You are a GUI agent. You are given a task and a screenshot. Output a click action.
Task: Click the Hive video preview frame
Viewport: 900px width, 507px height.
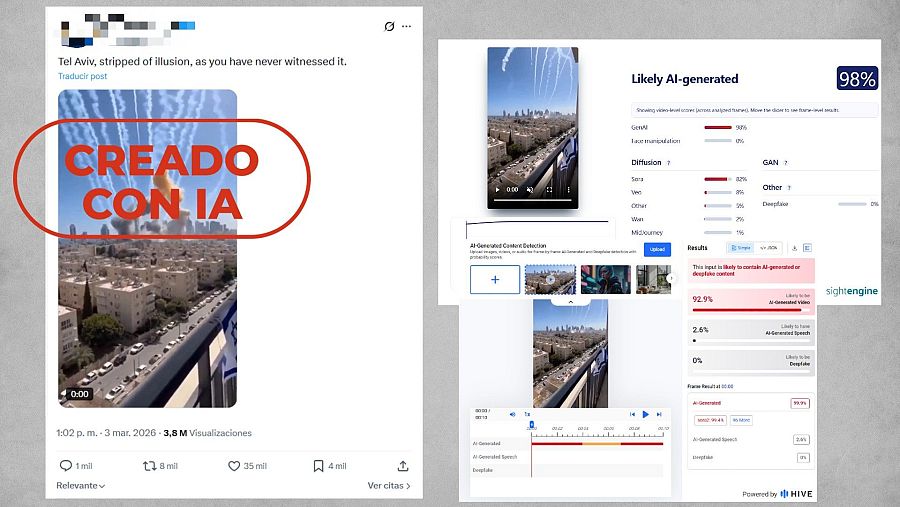[571, 354]
